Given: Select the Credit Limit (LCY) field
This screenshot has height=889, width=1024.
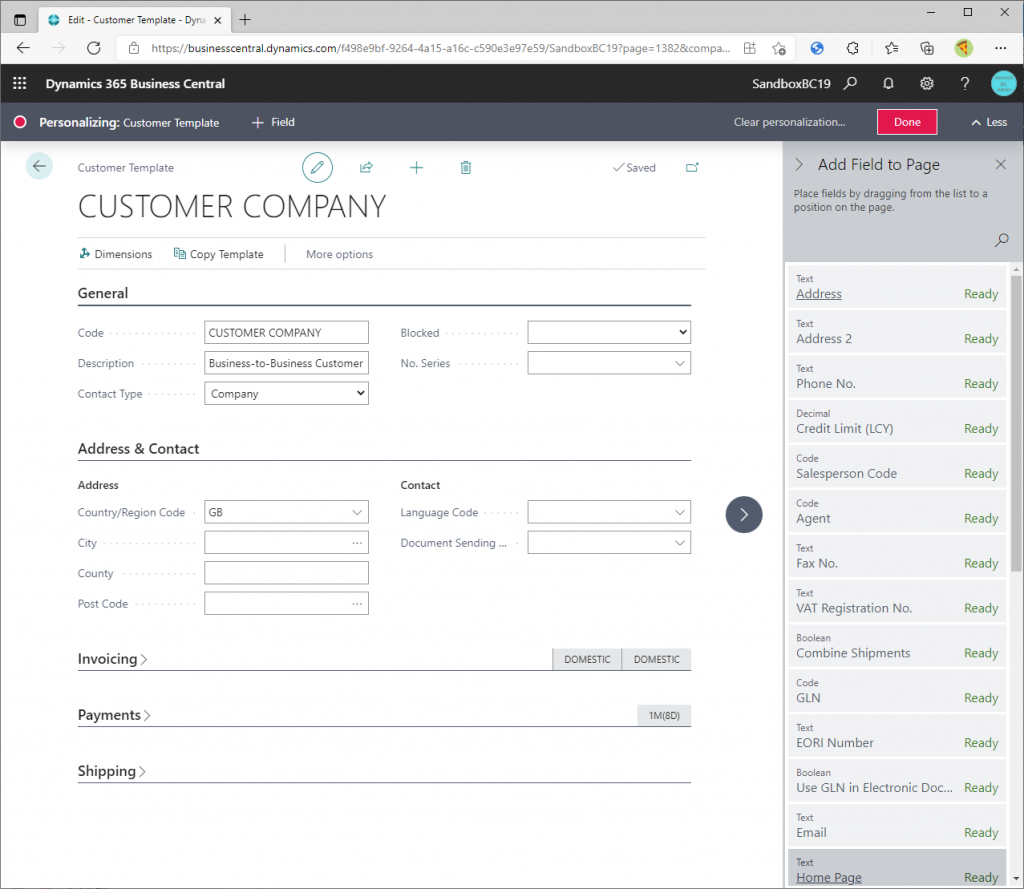Looking at the screenshot, I should [x=897, y=421].
